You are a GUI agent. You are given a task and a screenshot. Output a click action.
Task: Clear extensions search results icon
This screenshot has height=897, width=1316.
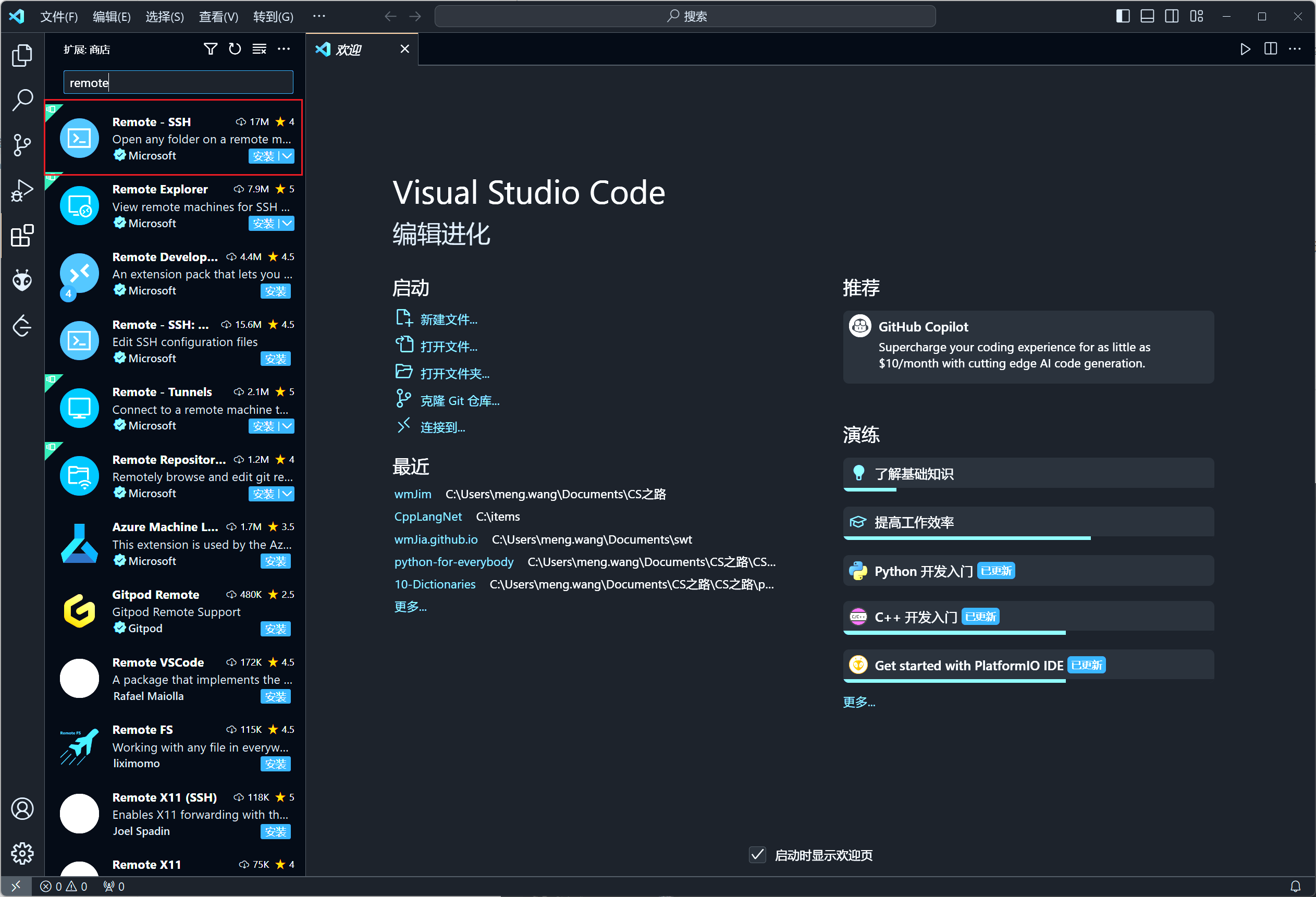(260, 50)
